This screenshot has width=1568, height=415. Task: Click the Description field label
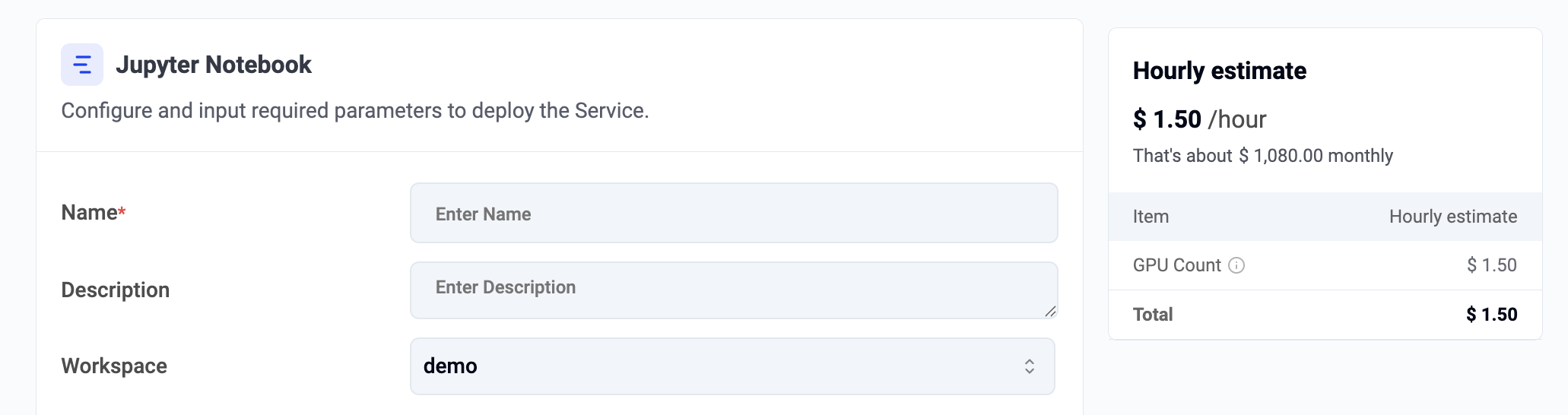coord(116,290)
